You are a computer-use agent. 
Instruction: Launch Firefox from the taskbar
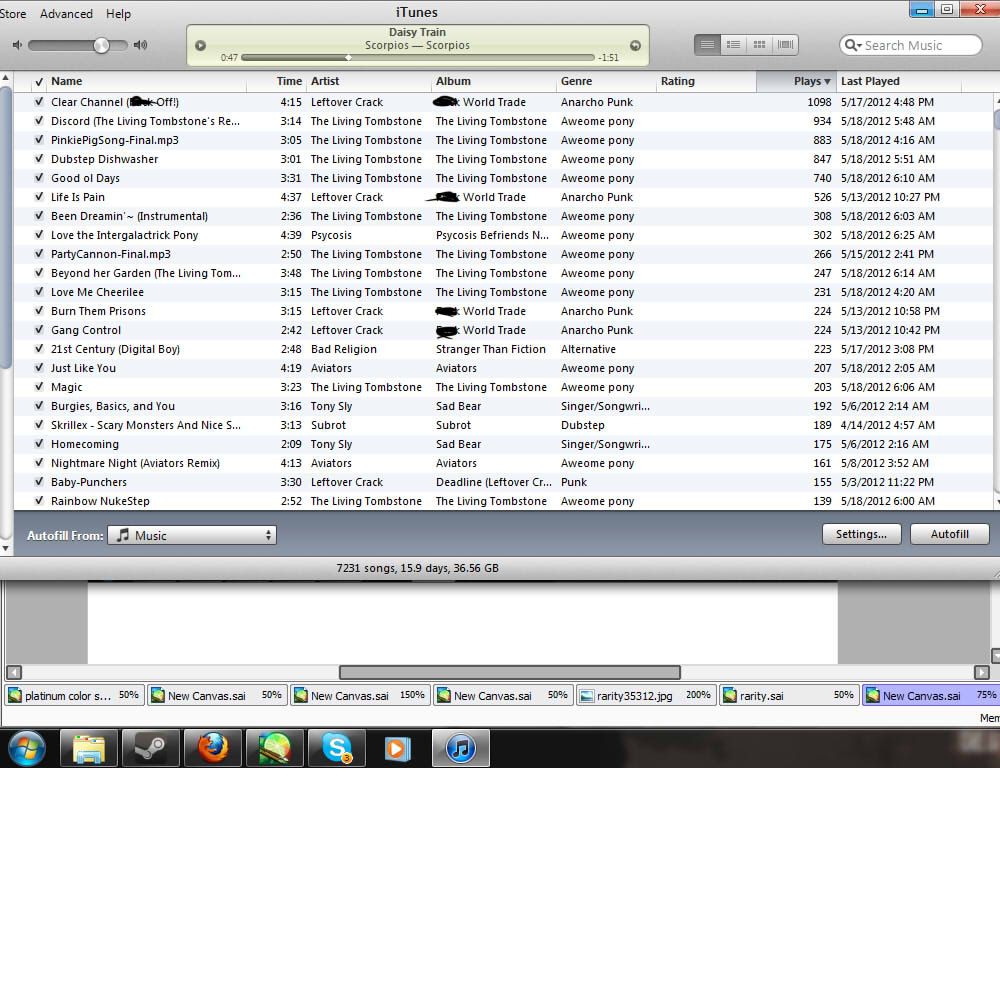point(212,748)
